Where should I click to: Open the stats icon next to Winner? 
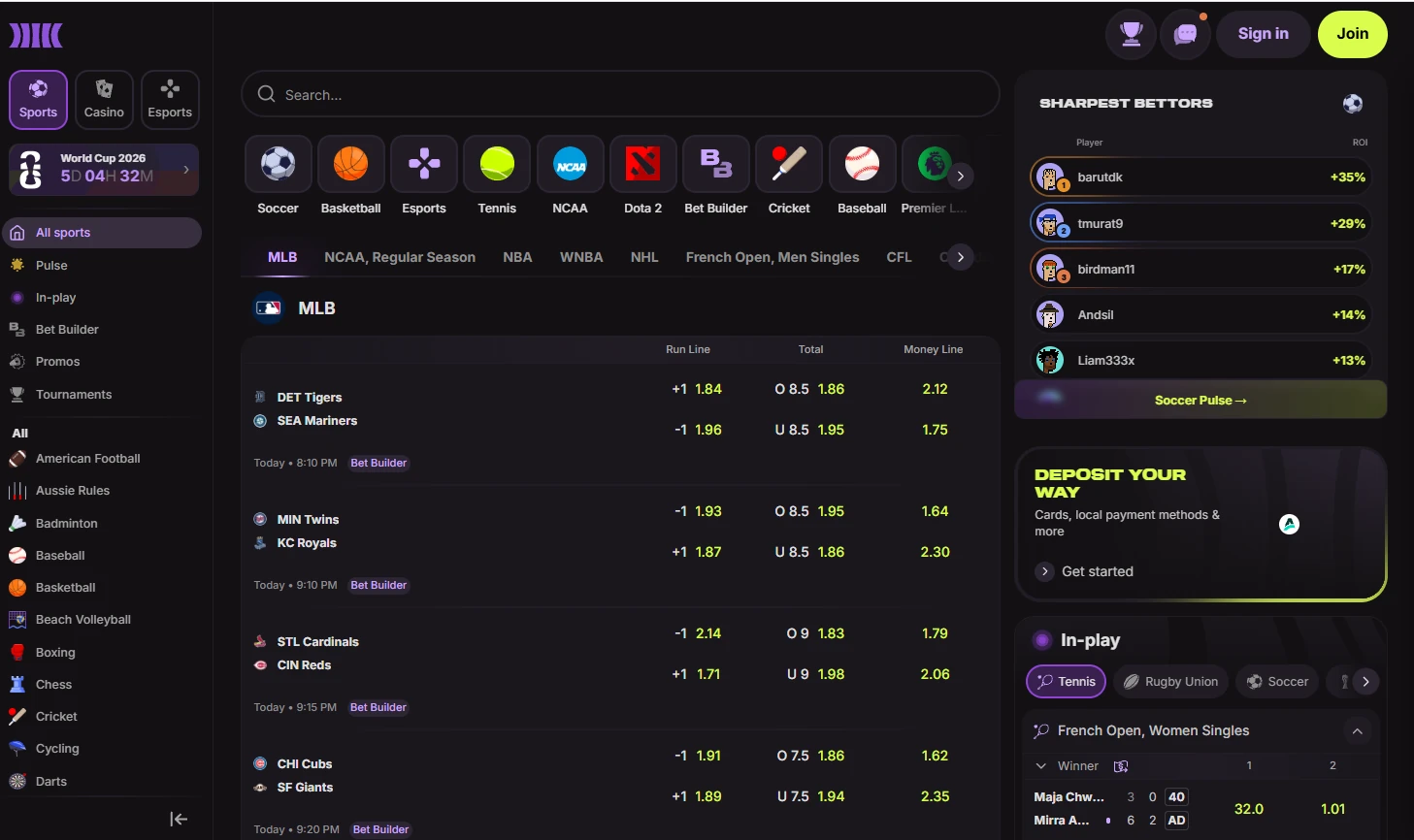[x=1121, y=765]
